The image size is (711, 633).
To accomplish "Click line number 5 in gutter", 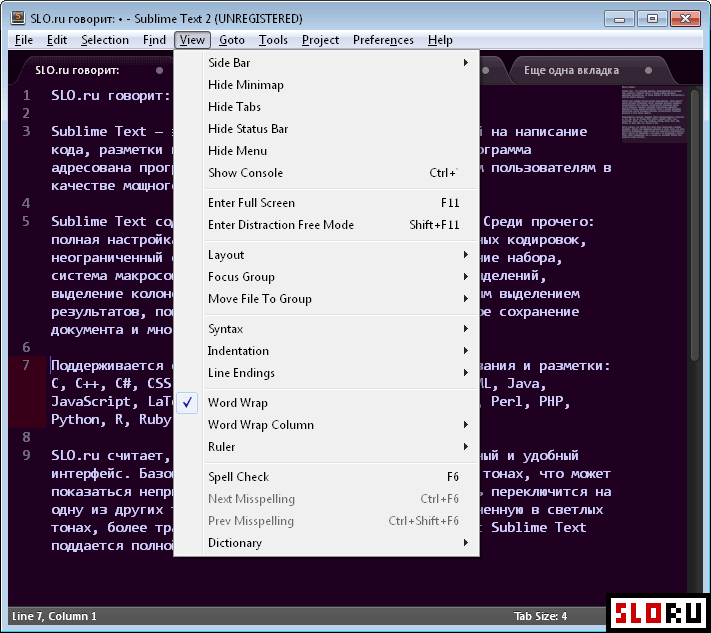I will 26,221.
